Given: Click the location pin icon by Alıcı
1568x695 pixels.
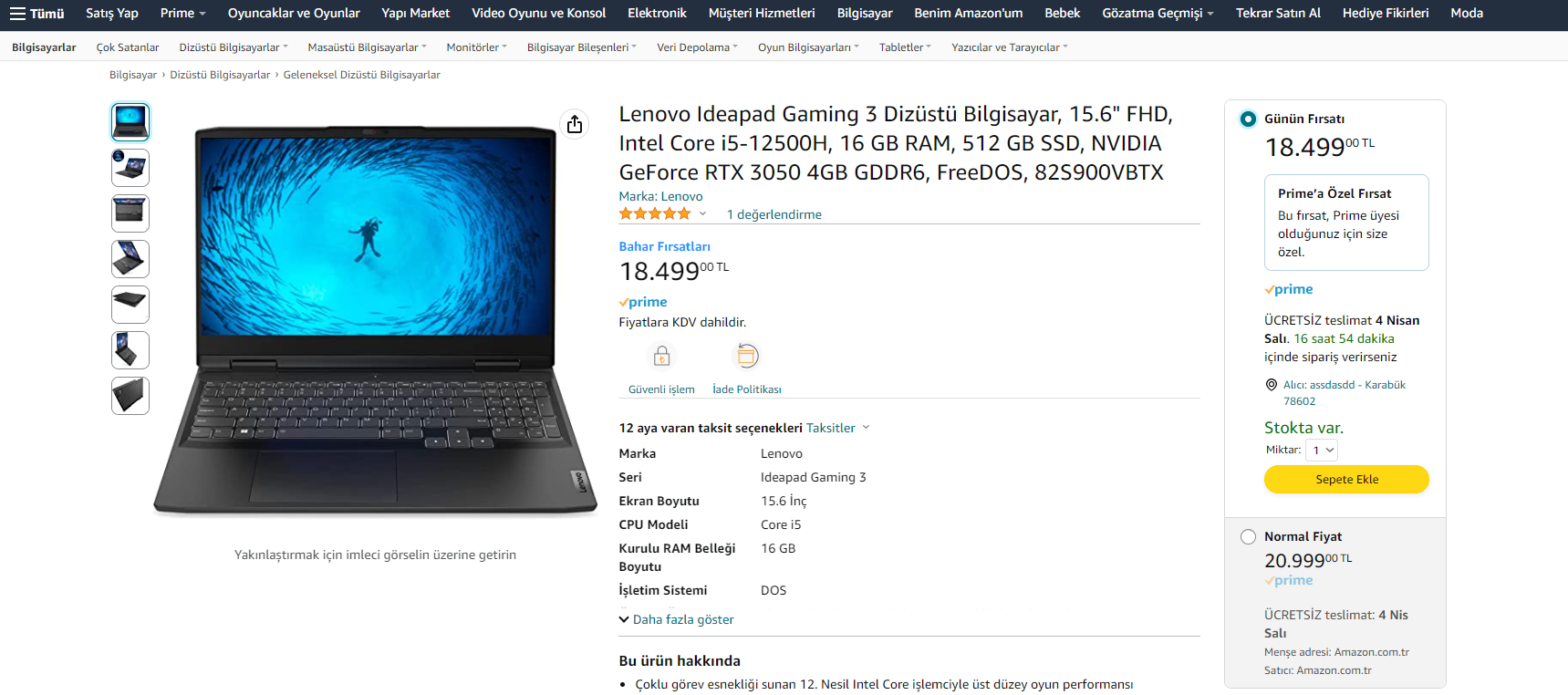Looking at the screenshot, I should pyautogui.click(x=1271, y=385).
